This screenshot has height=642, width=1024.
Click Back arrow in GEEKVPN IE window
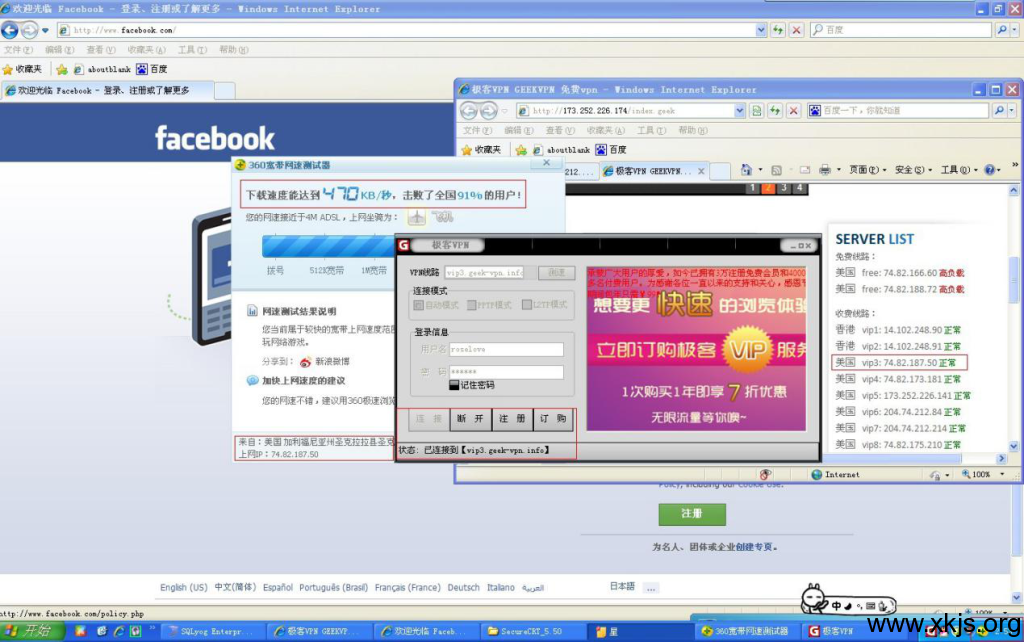point(469,111)
